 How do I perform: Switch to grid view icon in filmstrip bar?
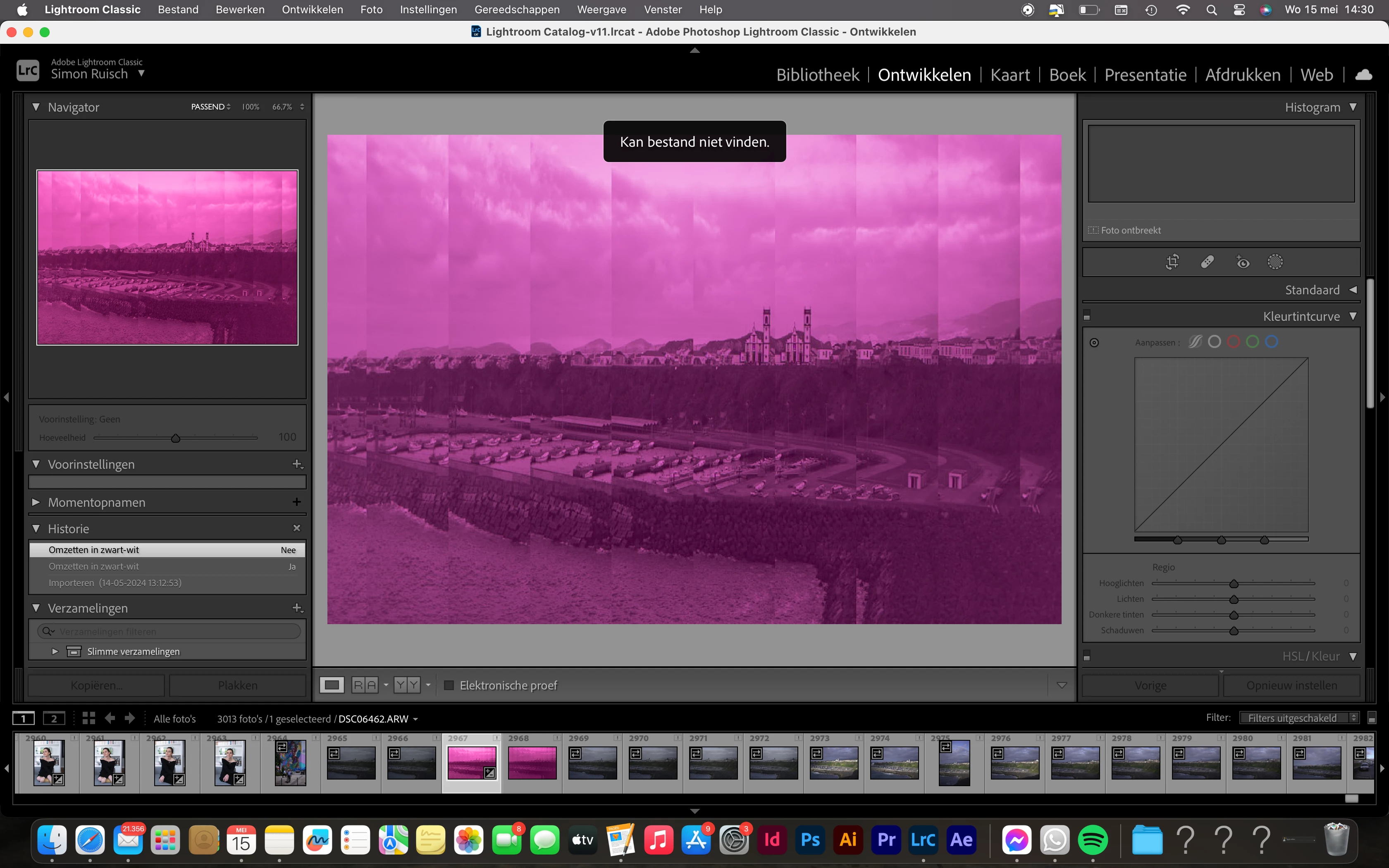[x=88, y=718]
